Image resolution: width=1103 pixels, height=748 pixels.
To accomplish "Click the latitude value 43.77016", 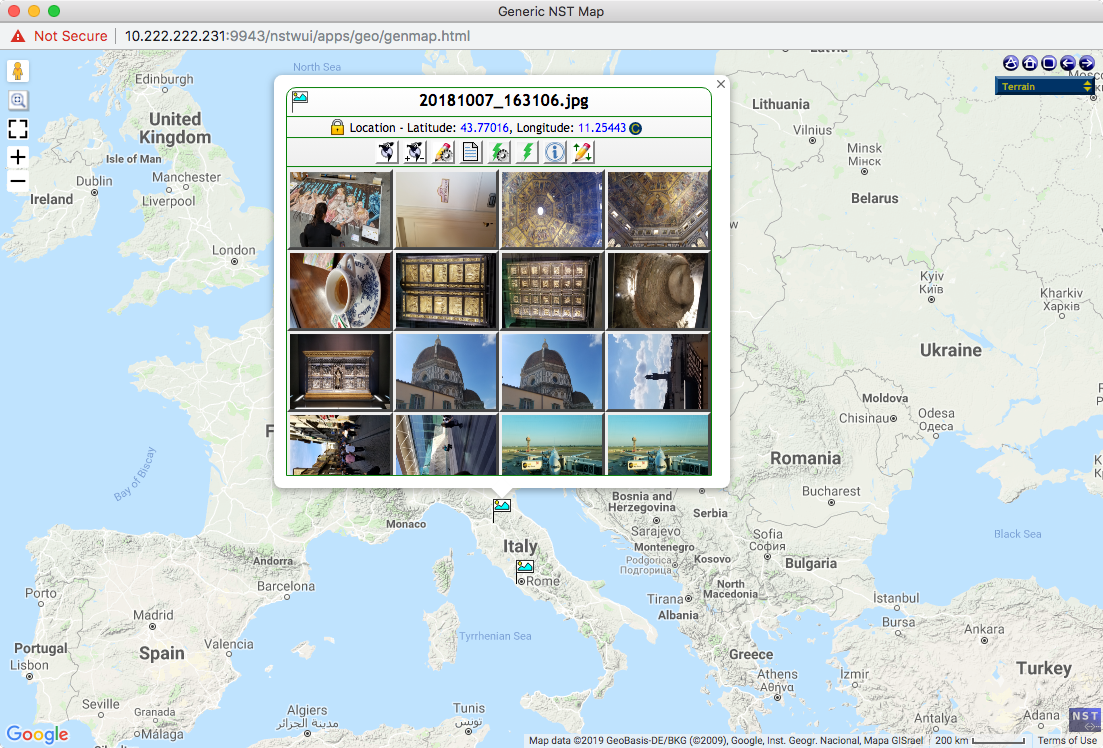I will pos(484,127).
